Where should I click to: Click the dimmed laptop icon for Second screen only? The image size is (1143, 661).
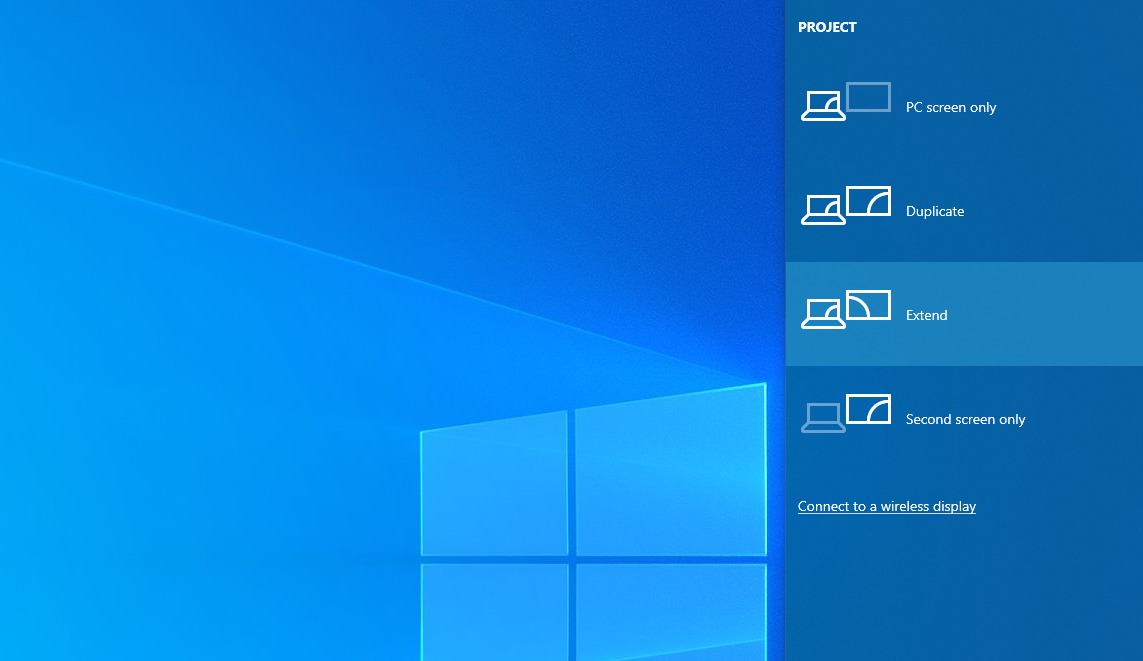[822, 418]
